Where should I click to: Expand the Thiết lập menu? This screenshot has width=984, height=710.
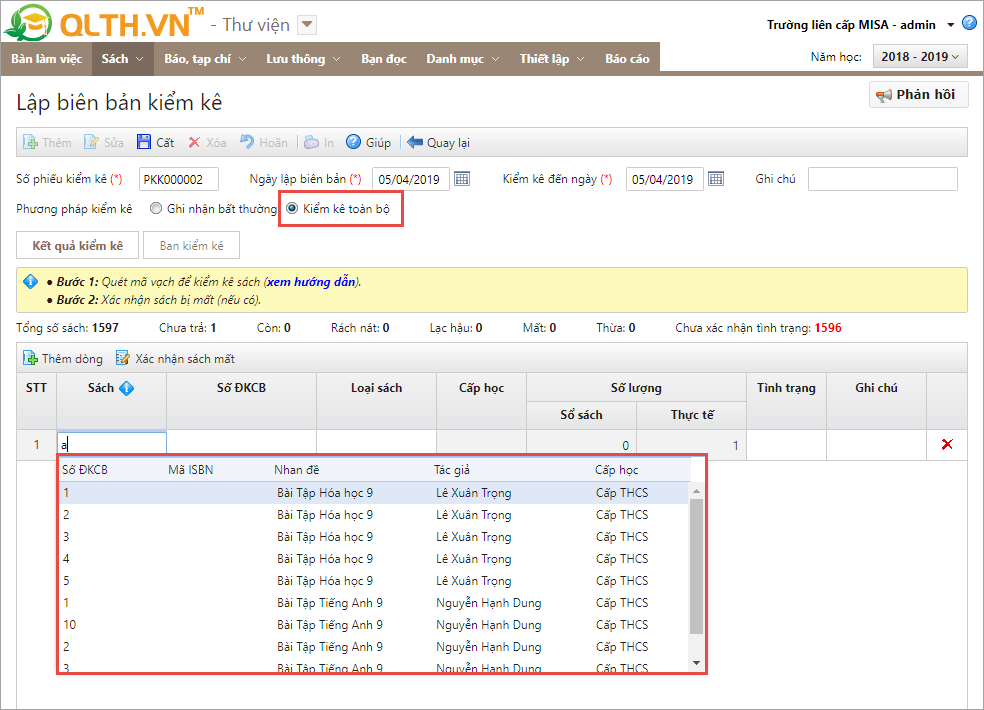point(552,59)
